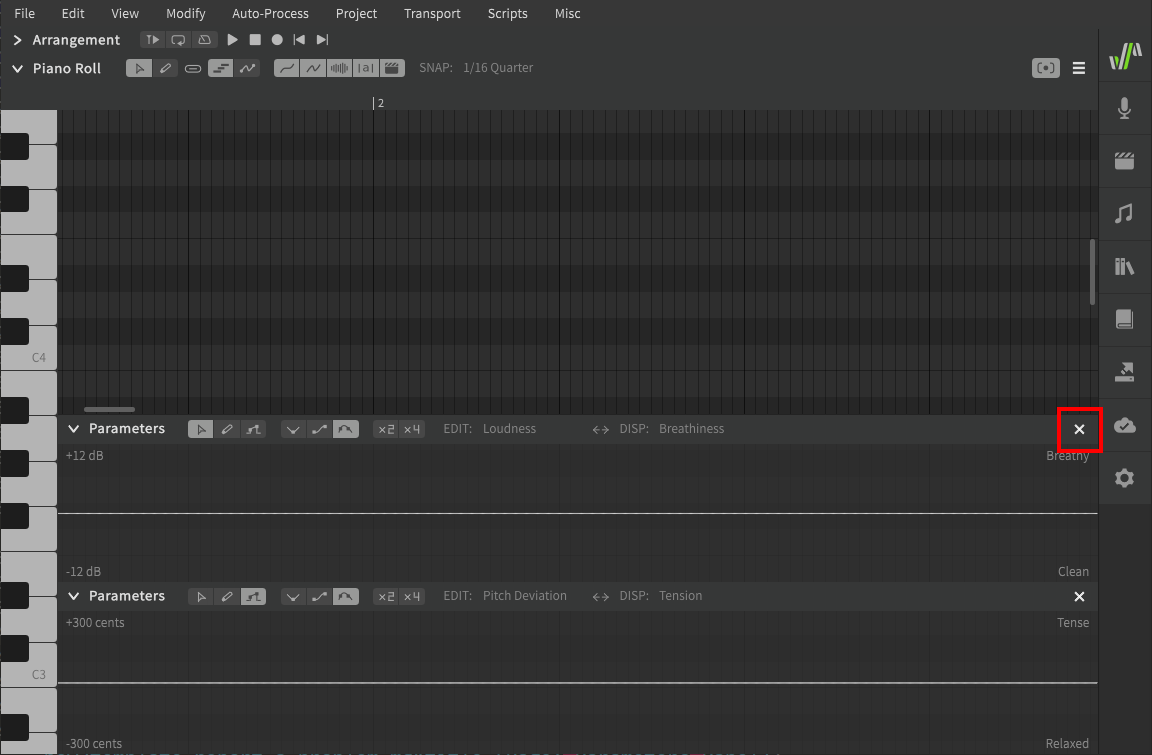Image resolution: width=1152 pixels, height=755 pixels.
Task: Open the Render export sidebar icon
Action: (1124, 372)
